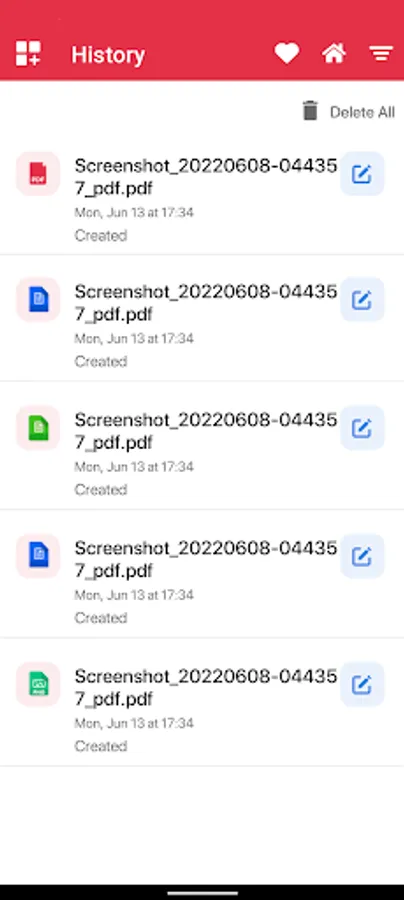Open first Screenshot_20220608 pdf file name
This screenshot has height=900, width=404.
pyautogui.click(x=205, y=177)
